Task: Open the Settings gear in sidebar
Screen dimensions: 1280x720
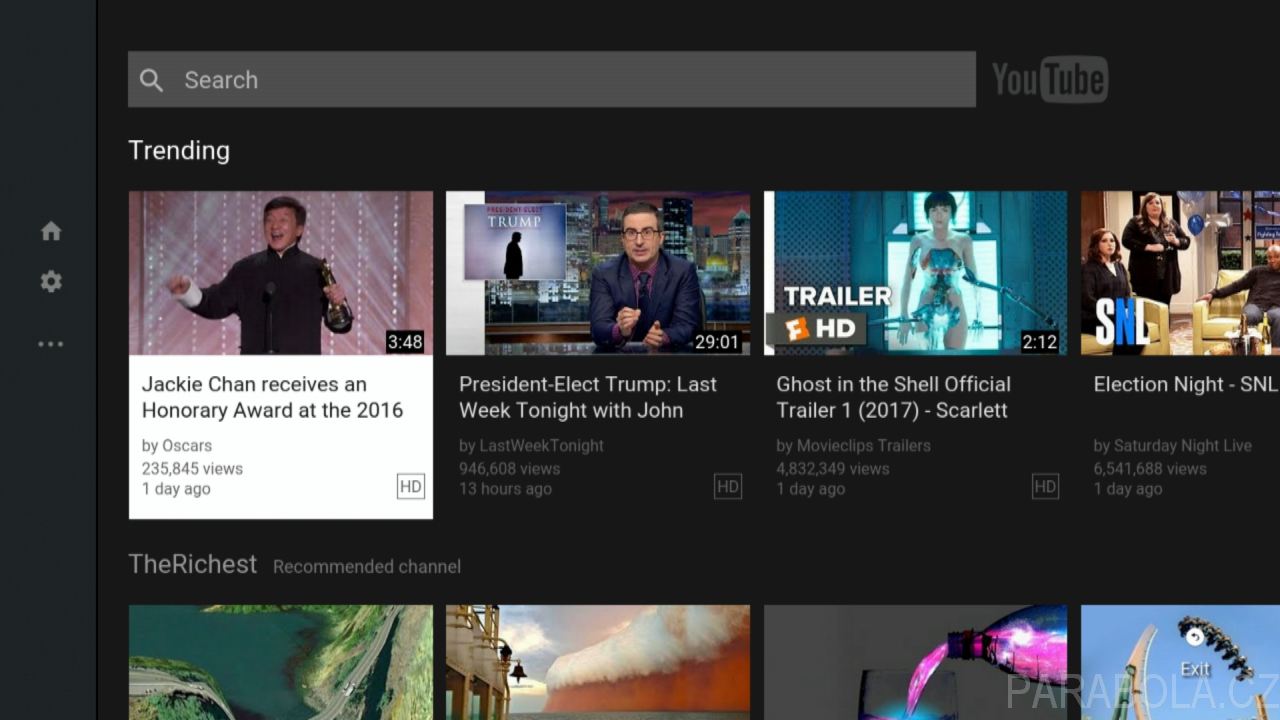Action: (x=51, y=282)
